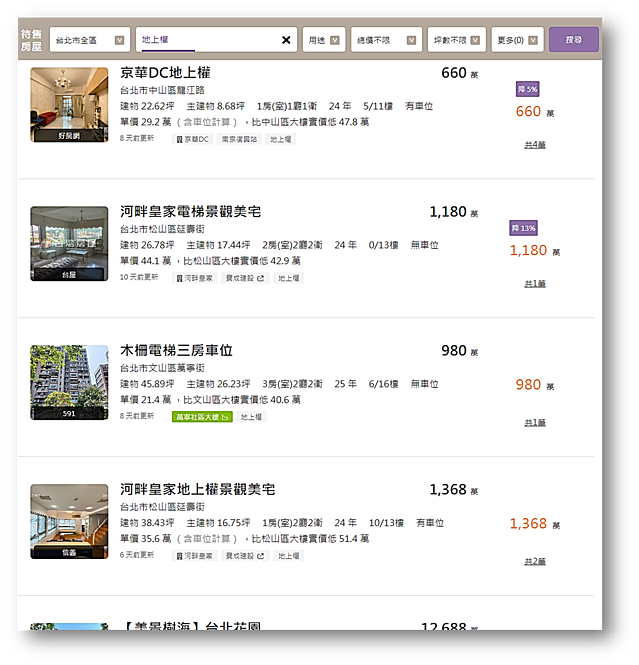Open the 河畔皇家電梯景觀美宅 listing title
The height and width of the screenshot is (665, 639).
[190, 212]
